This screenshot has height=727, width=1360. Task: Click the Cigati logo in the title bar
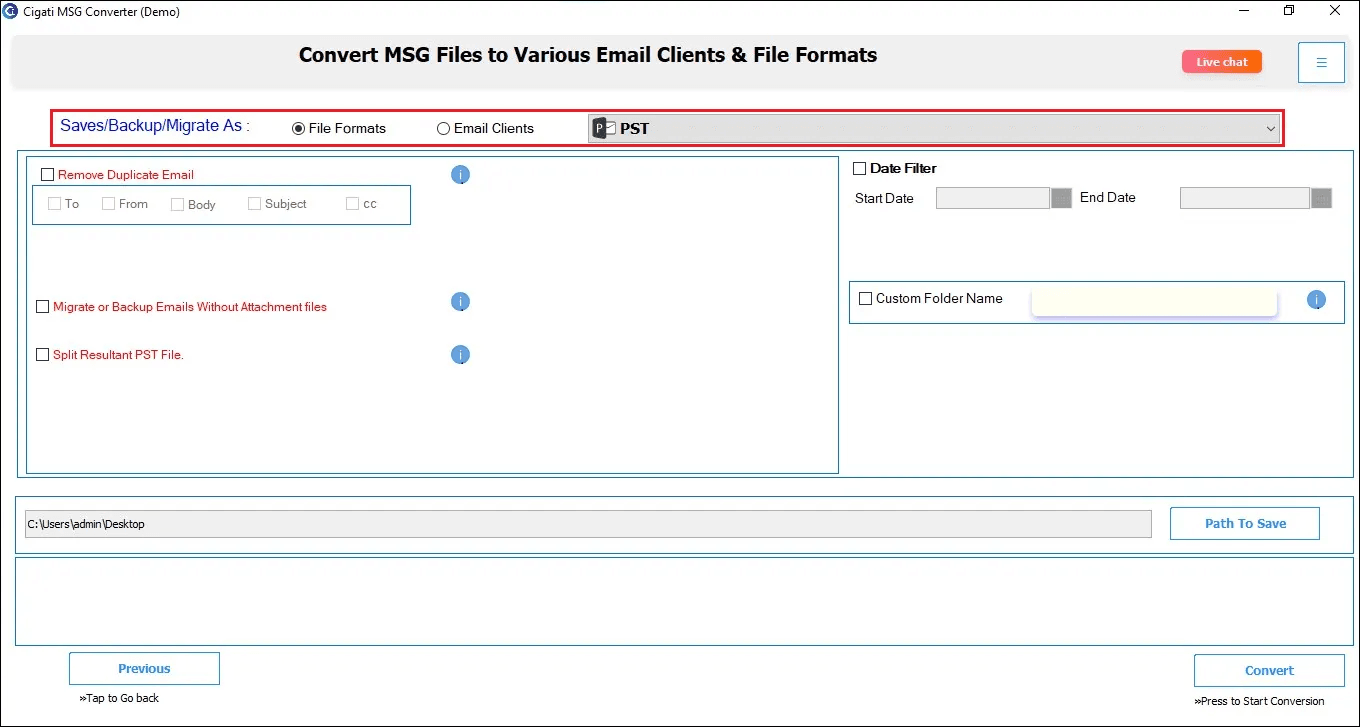point(9,11)
